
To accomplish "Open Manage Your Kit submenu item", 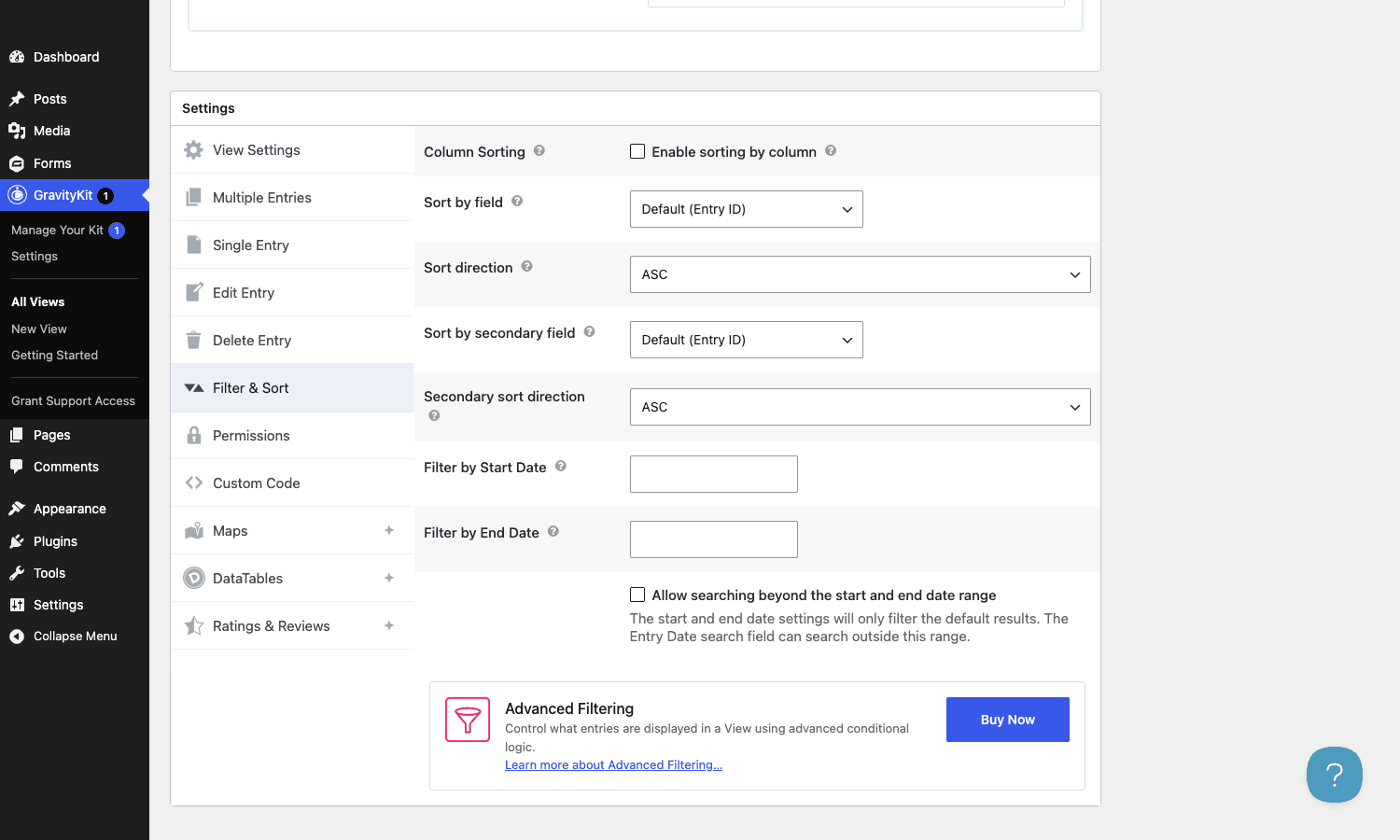I will click(57, 231).
